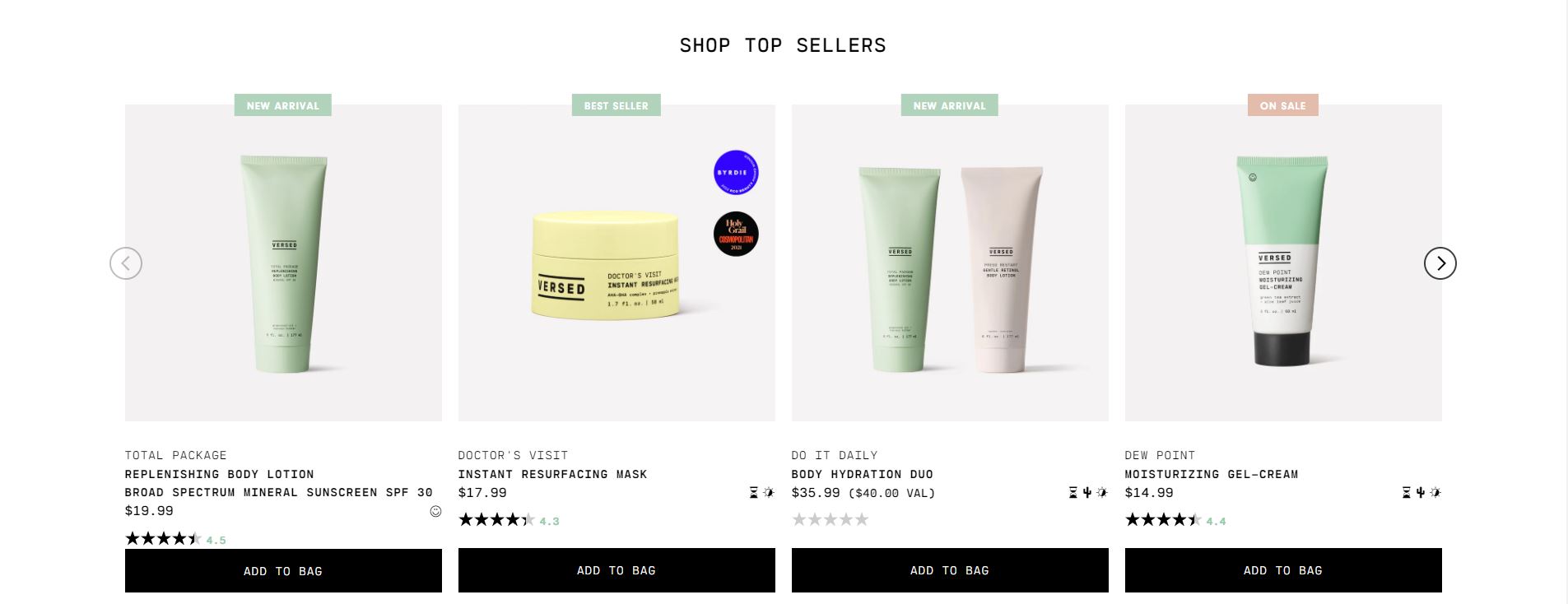Screen dimensions: 1568x604
Task: Add Moisturizing Gel-Cream to bag
Action: 1283,570
